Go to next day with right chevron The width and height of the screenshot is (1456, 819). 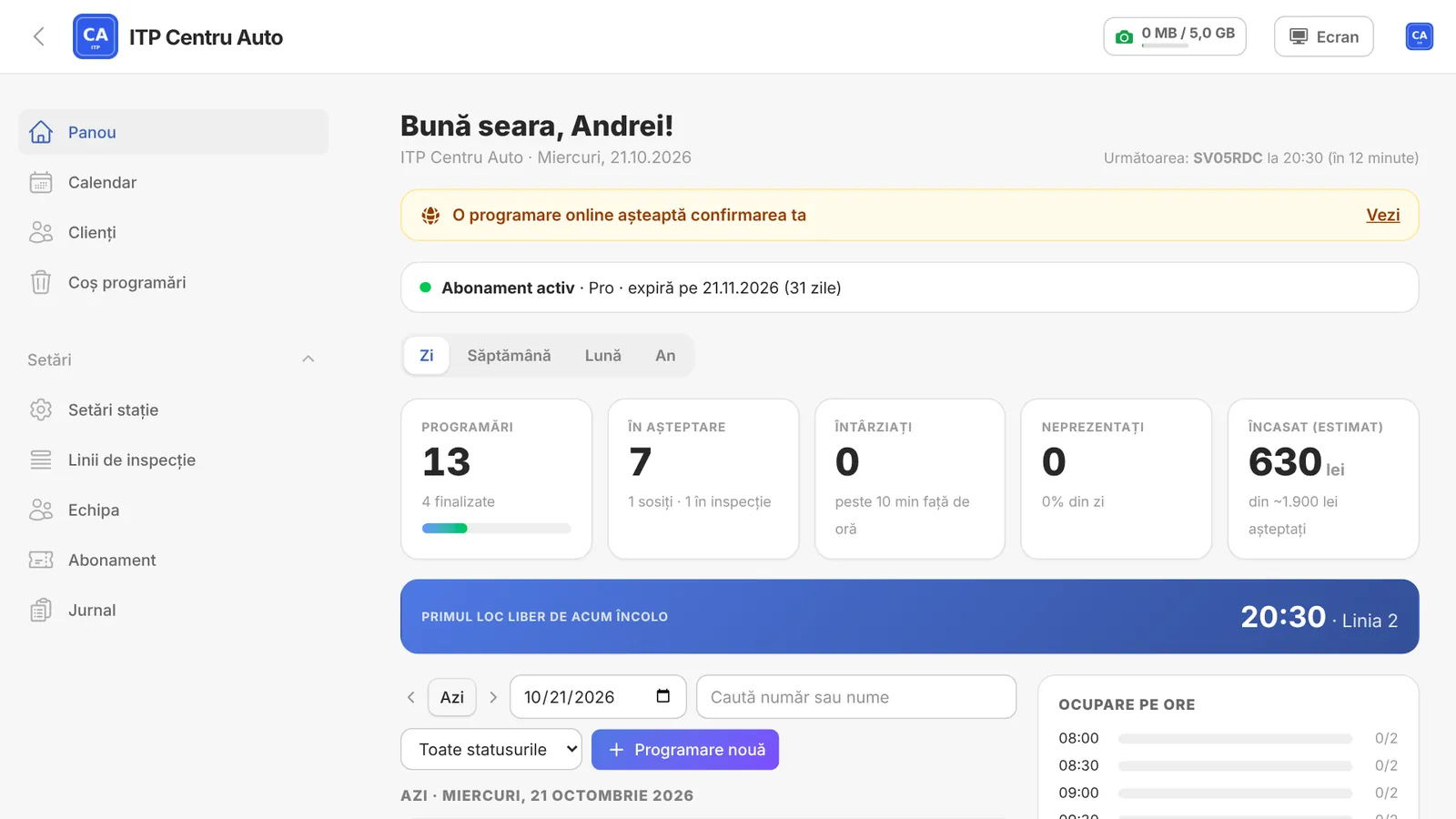tap(493, 697)
